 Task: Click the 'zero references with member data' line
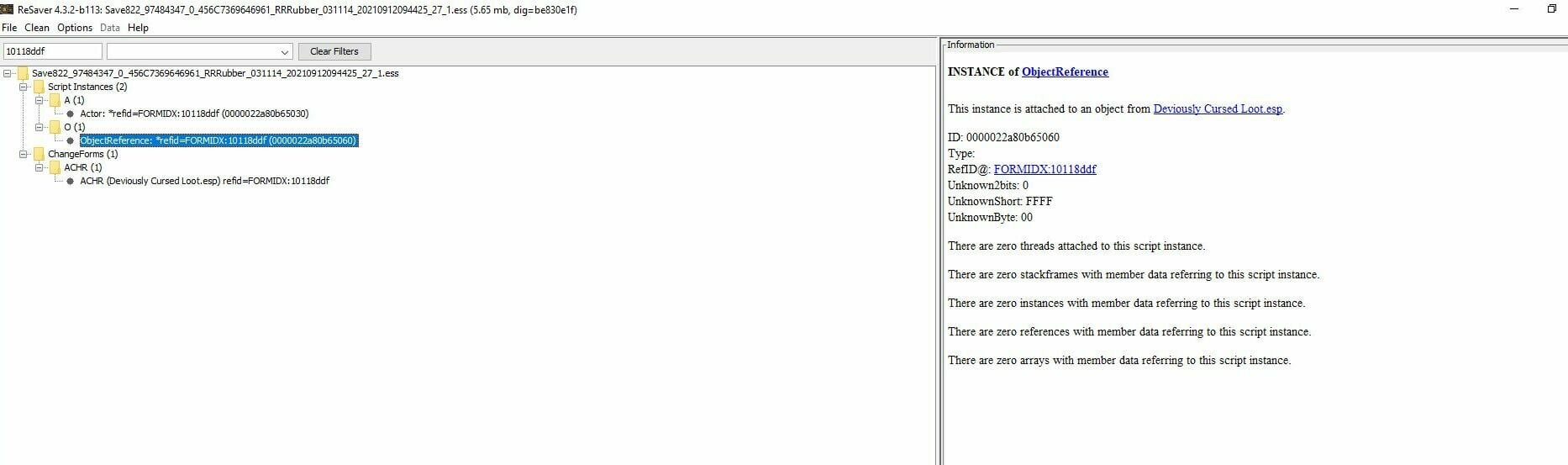click(x=1129, y=332)
